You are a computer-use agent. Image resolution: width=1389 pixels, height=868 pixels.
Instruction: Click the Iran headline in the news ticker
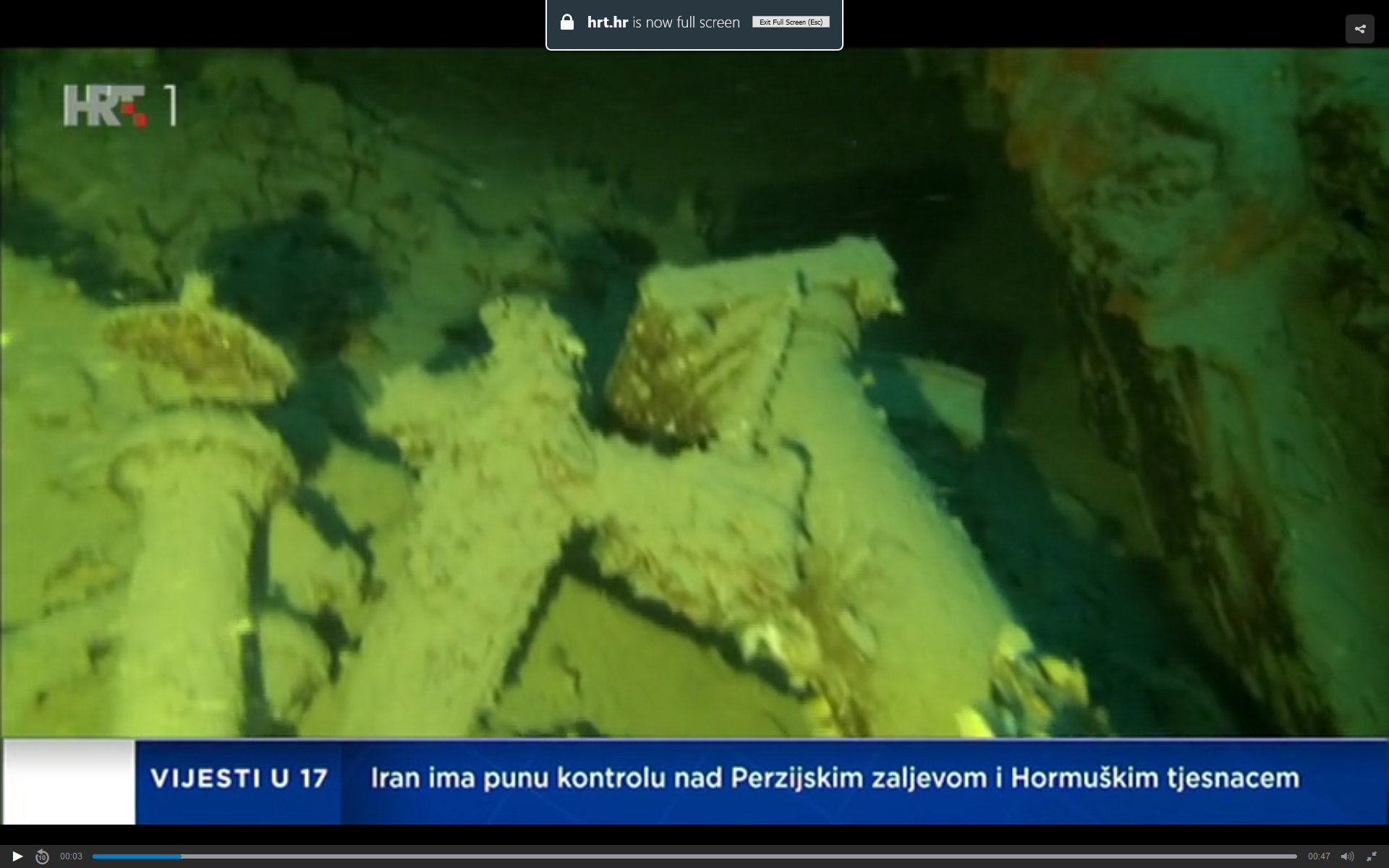(x=834, y=779)
